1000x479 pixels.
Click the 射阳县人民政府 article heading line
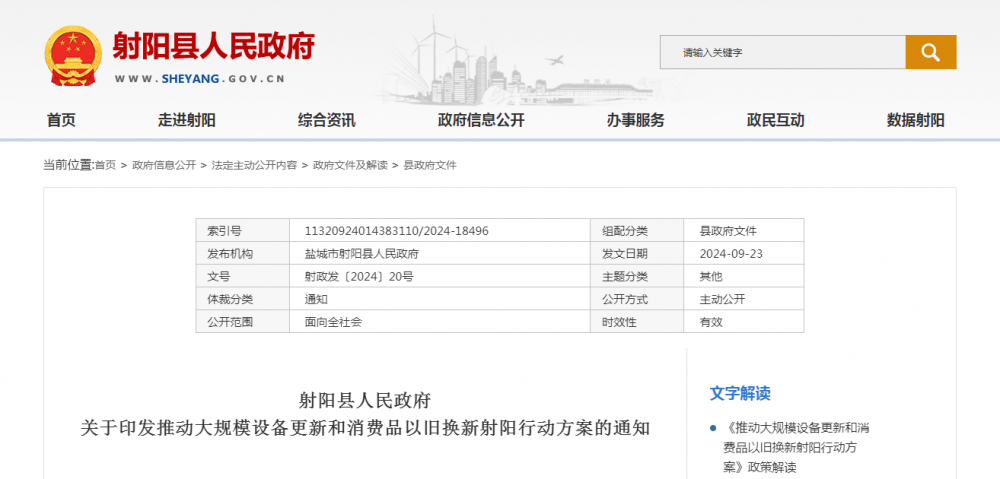click(x=365, y=401)
